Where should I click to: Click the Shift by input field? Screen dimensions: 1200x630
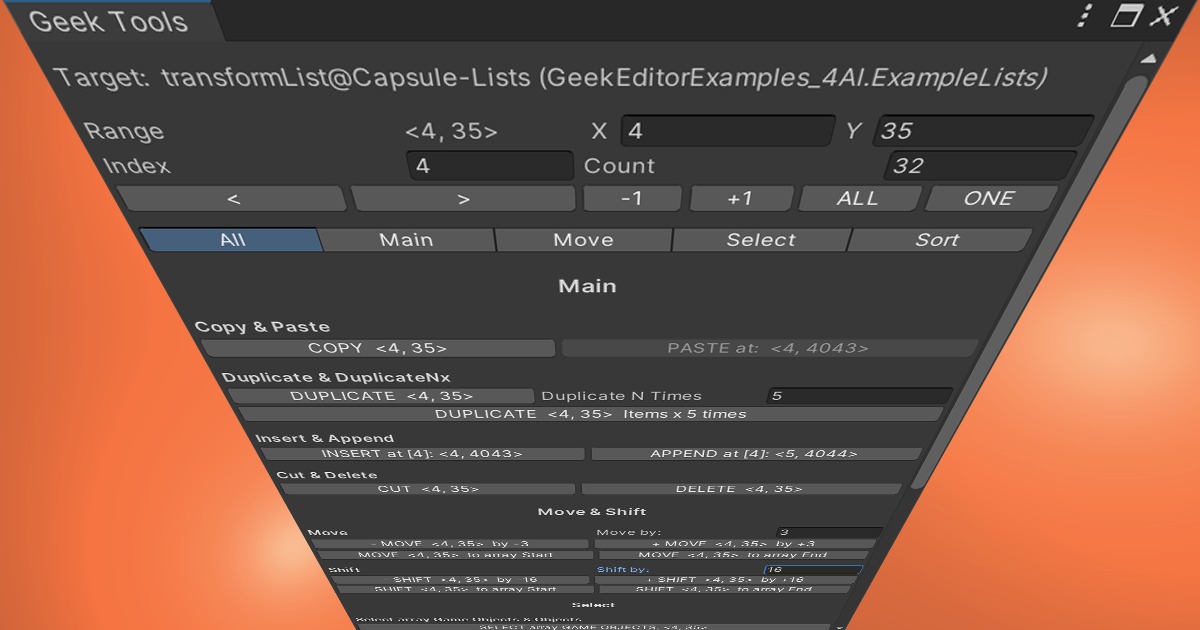point(812,569)
